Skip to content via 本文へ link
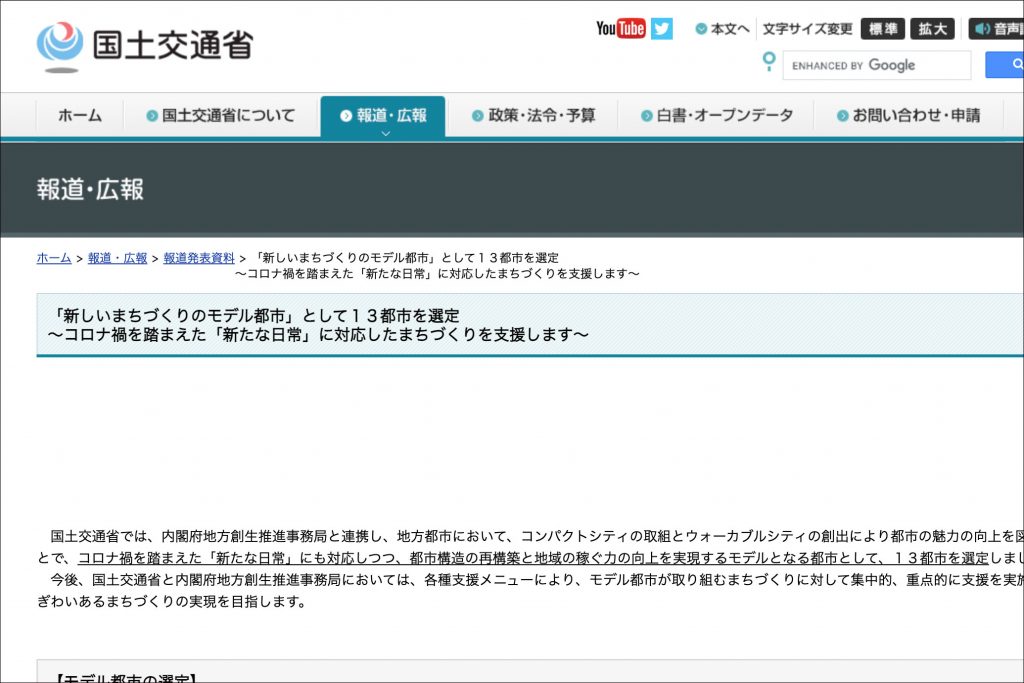The width and height of the screenshot is (1024, 683). tap(730, 29)
